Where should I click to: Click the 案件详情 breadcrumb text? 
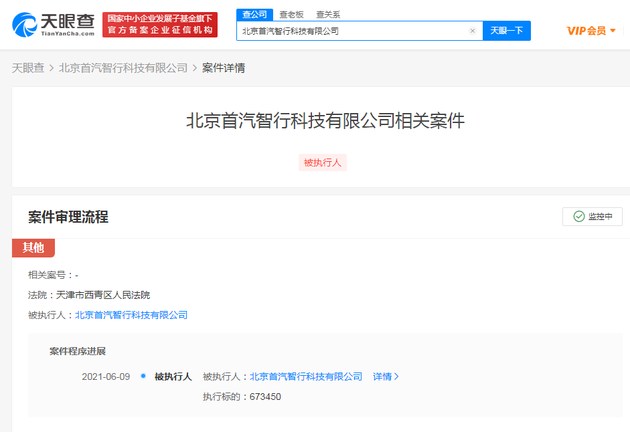point(223,68)
